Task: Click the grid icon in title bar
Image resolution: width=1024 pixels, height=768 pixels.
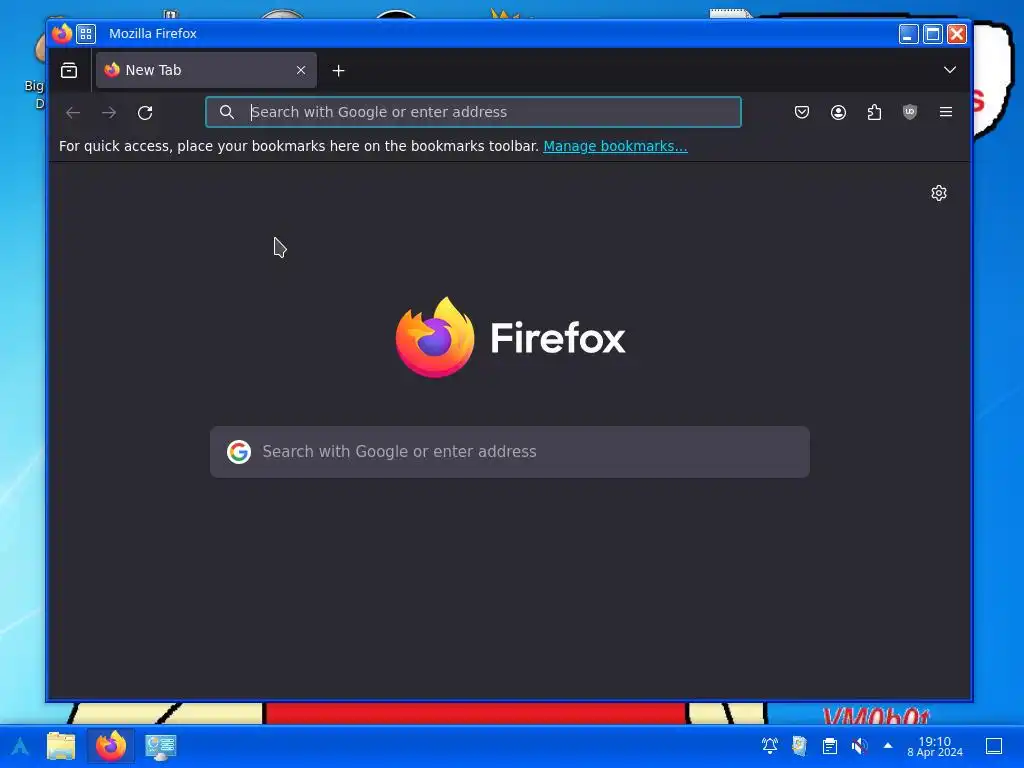Action: pos(86,33)
